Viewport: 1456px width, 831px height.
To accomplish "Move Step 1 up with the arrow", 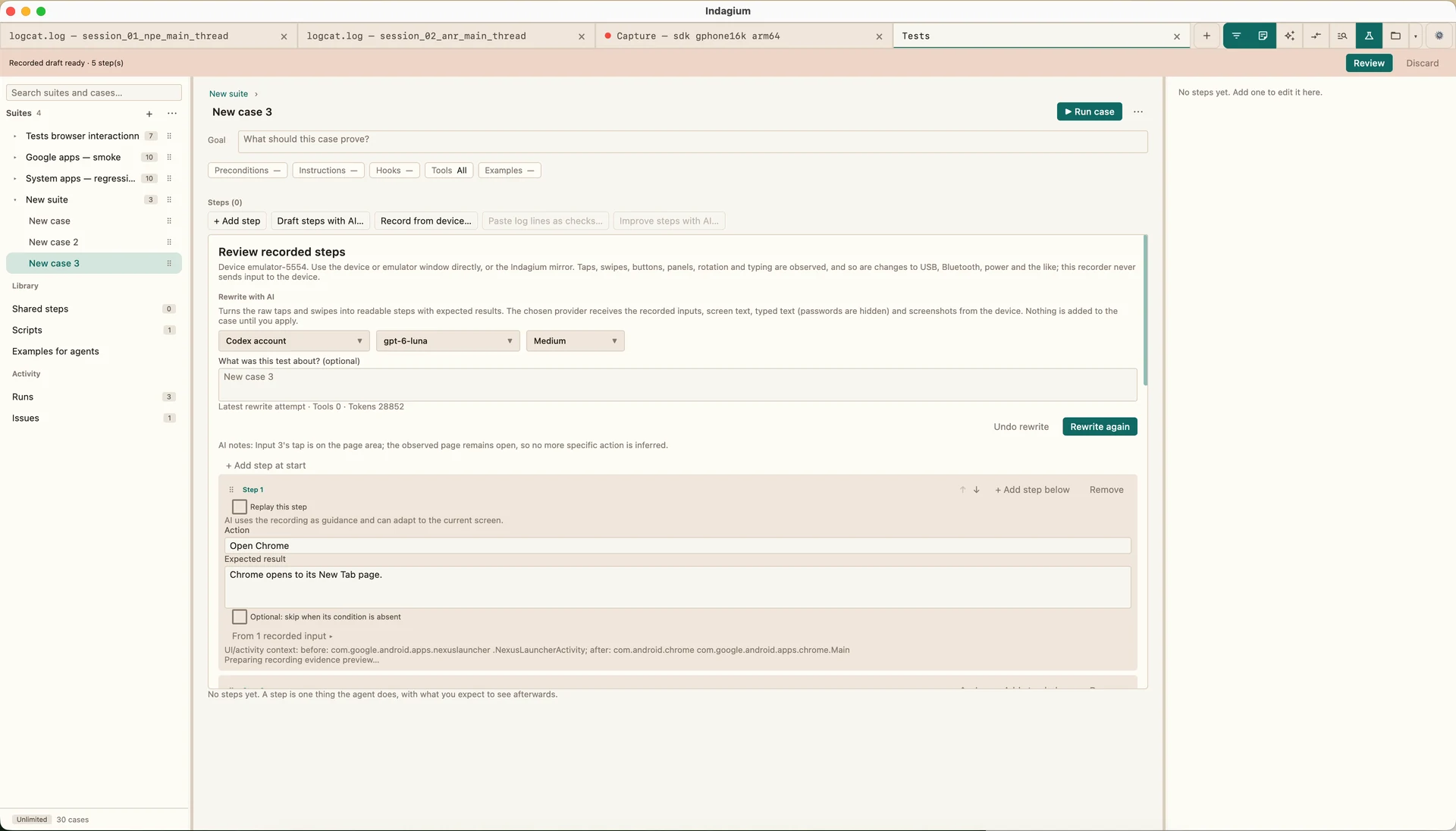I will point(962,490).
